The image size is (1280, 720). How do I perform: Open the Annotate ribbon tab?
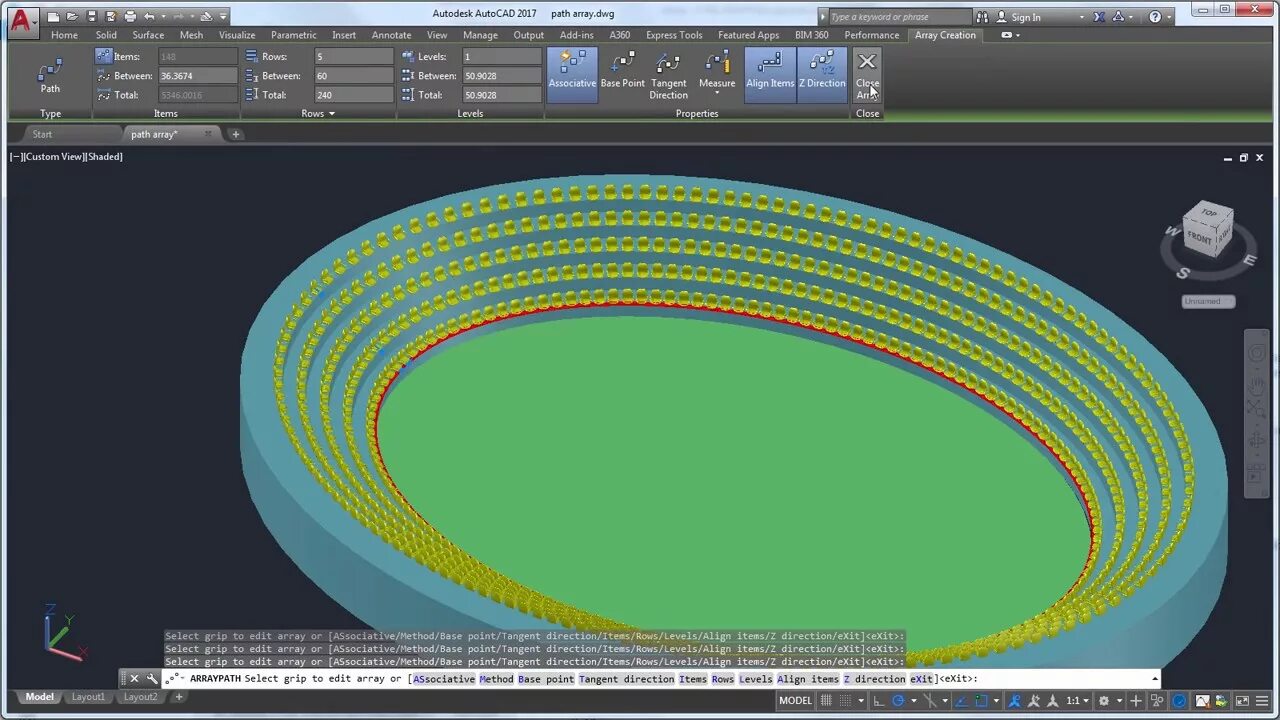click(391, 35)
